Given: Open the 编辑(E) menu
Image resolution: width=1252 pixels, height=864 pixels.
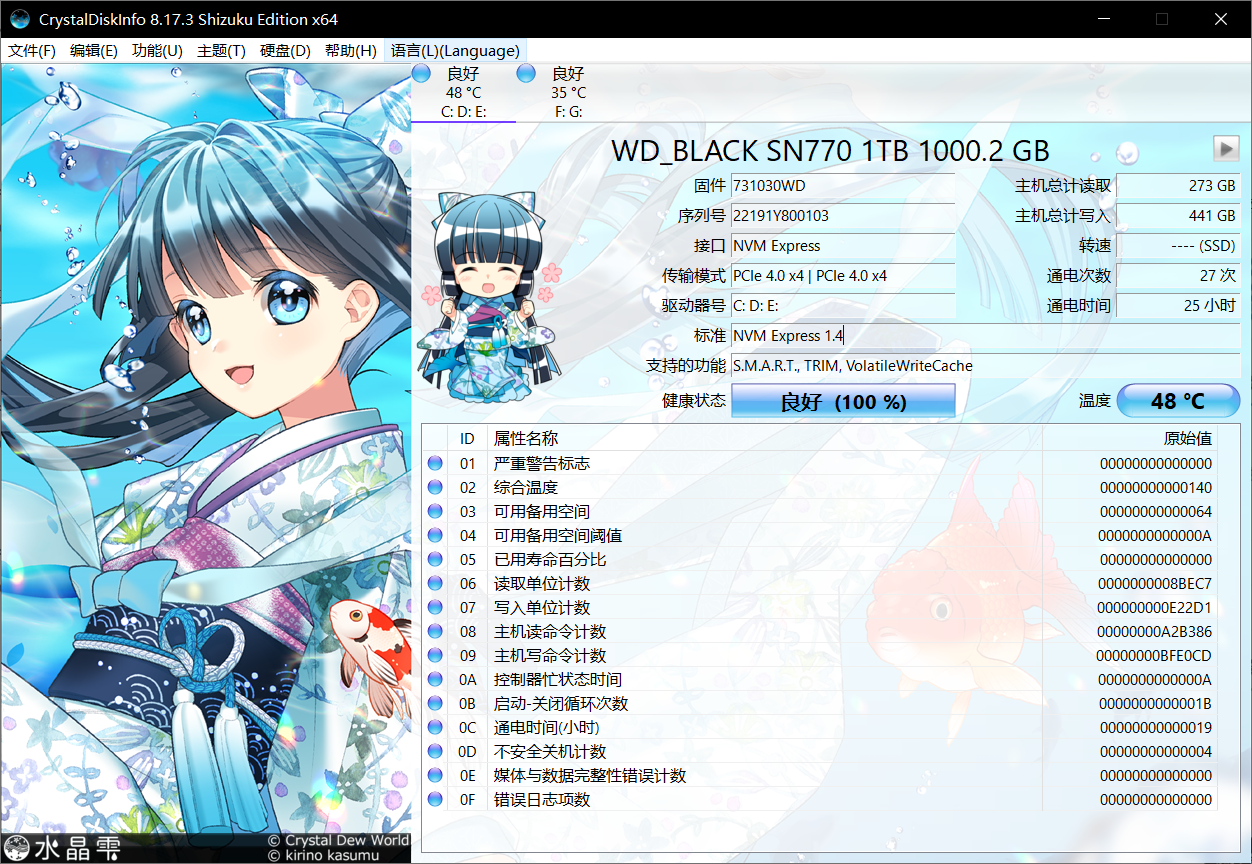Looking at the screenshot, I should coord(94,51).
